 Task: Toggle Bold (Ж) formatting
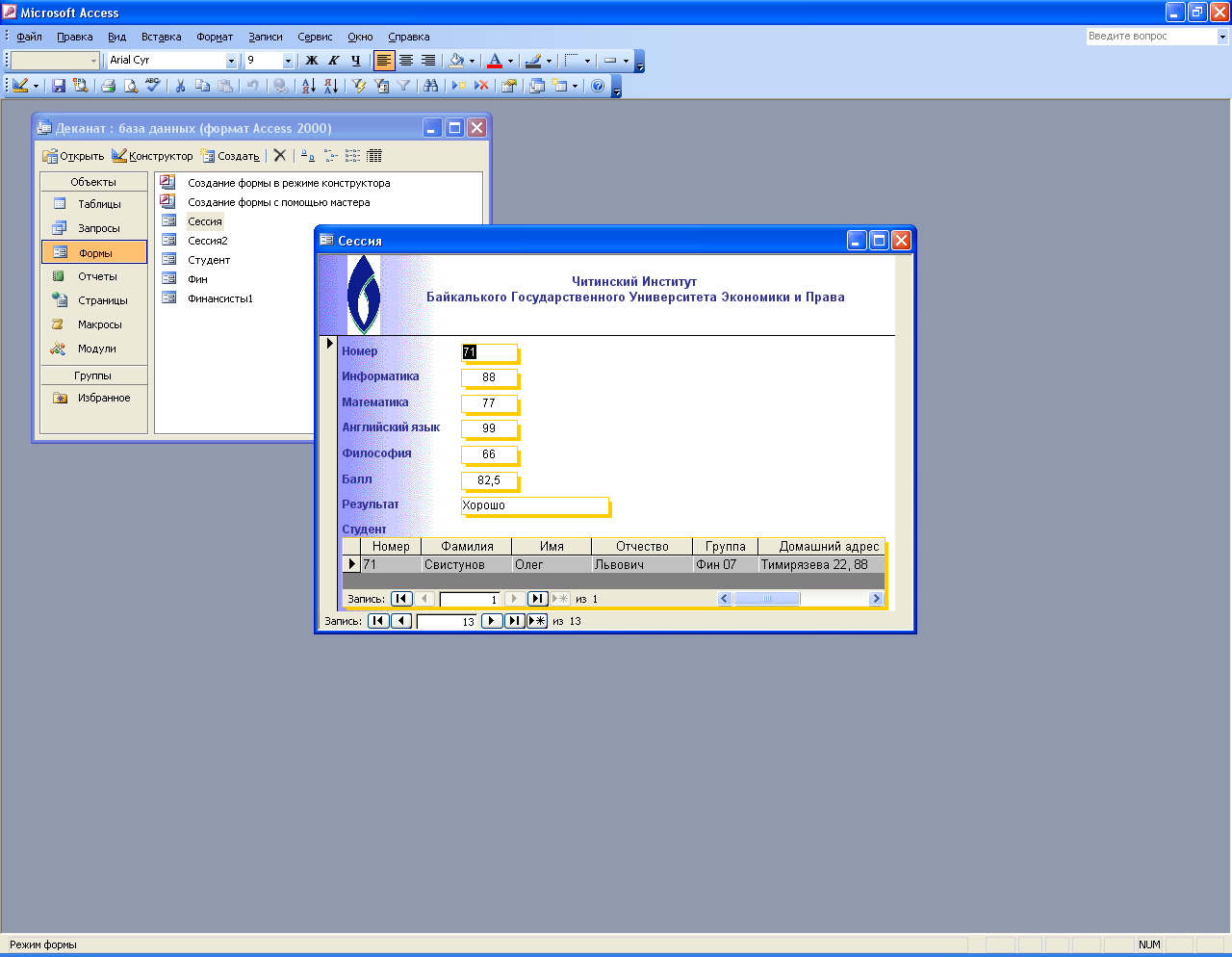pyautogui.click(x=312, y=60)
